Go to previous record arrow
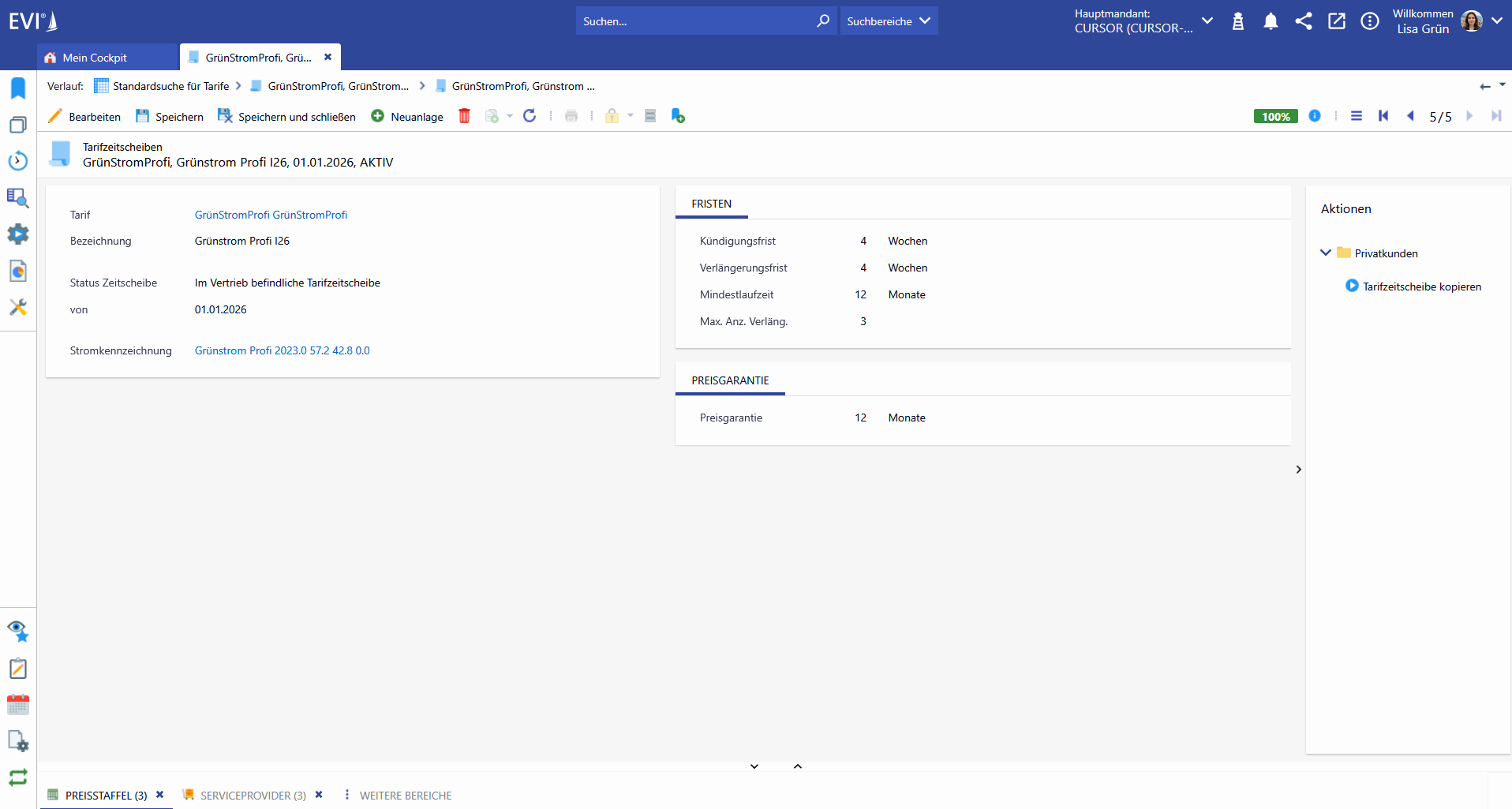The width and height of the screenshot is (1512, 809). (x=1410, y=116)
